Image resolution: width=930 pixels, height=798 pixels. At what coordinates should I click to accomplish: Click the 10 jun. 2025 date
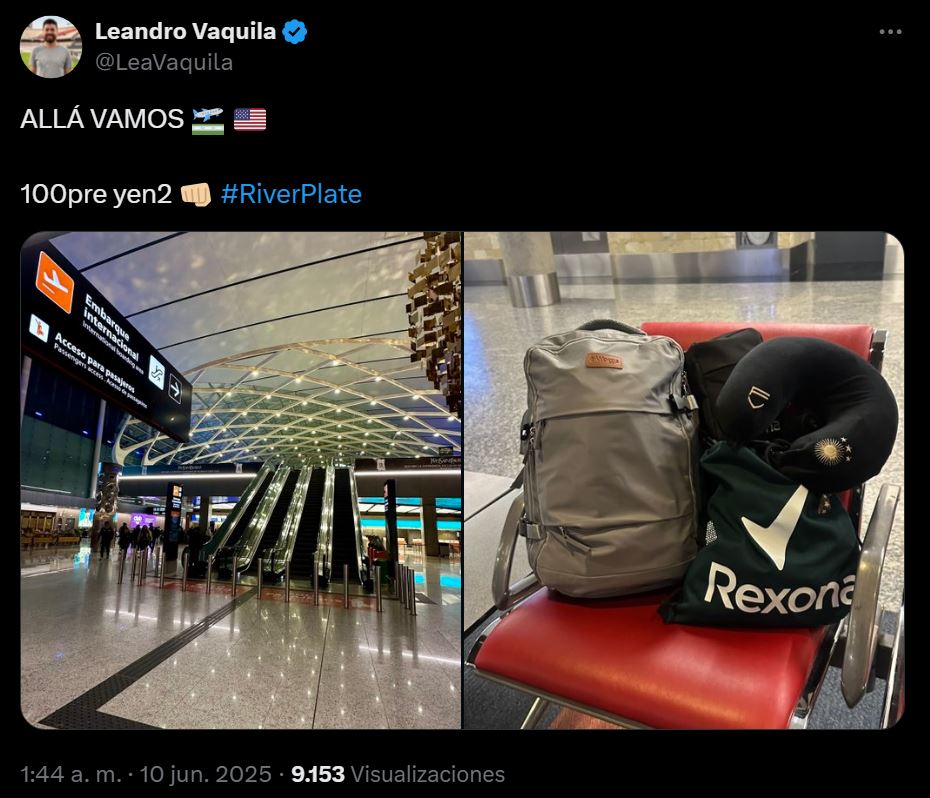coord(205,774)
